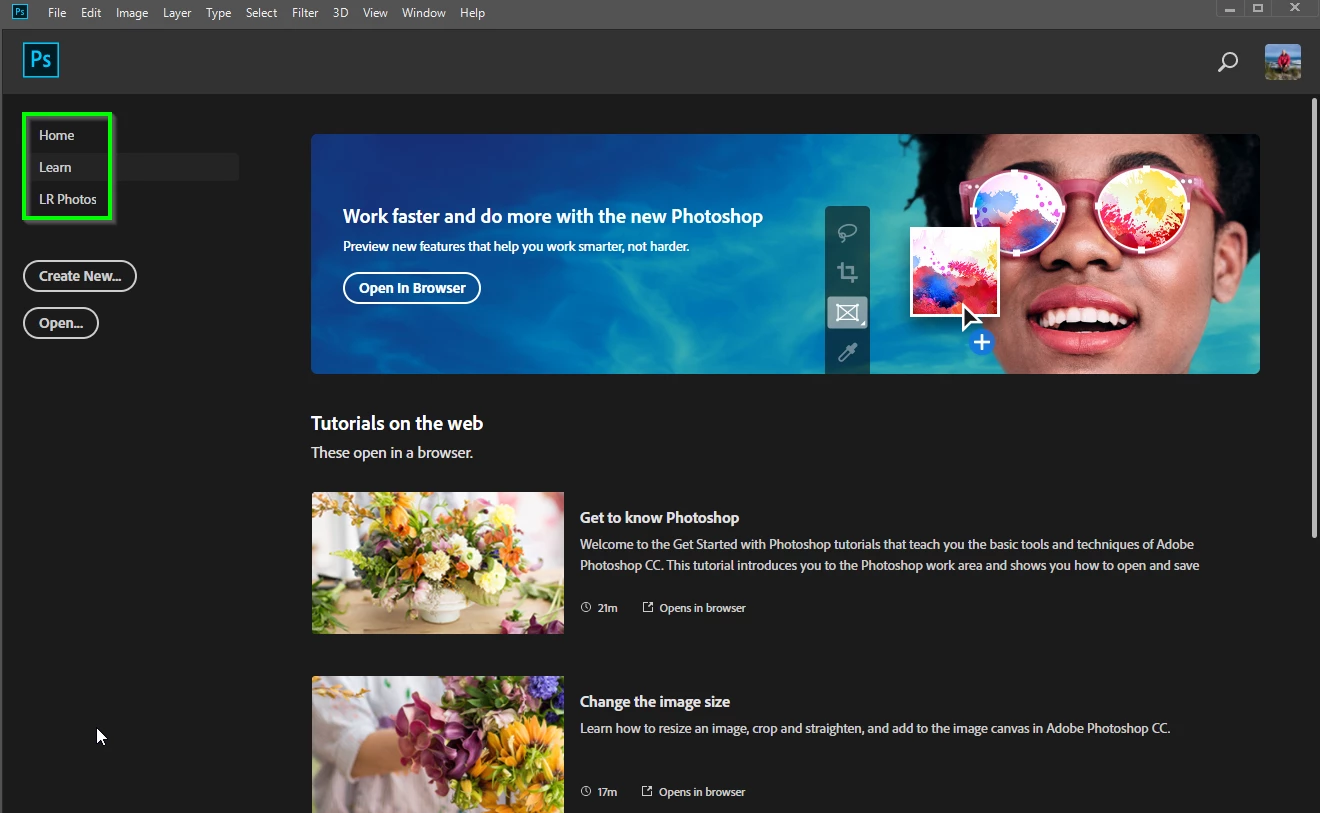The width and height of the screenshot is (1320, 813).
Task: Click the Photoshop Ps home logo
Action: pyautogui.click(x=41, y=61)
